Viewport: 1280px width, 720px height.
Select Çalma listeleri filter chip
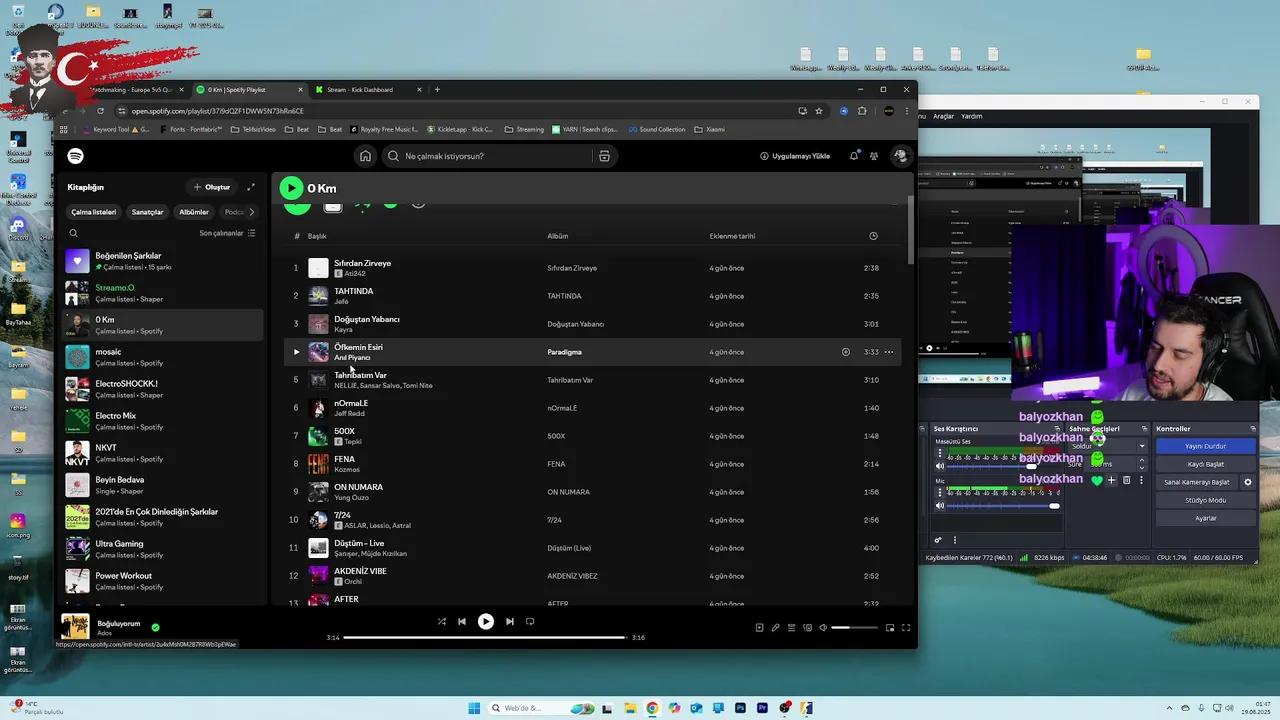point(93,212)
